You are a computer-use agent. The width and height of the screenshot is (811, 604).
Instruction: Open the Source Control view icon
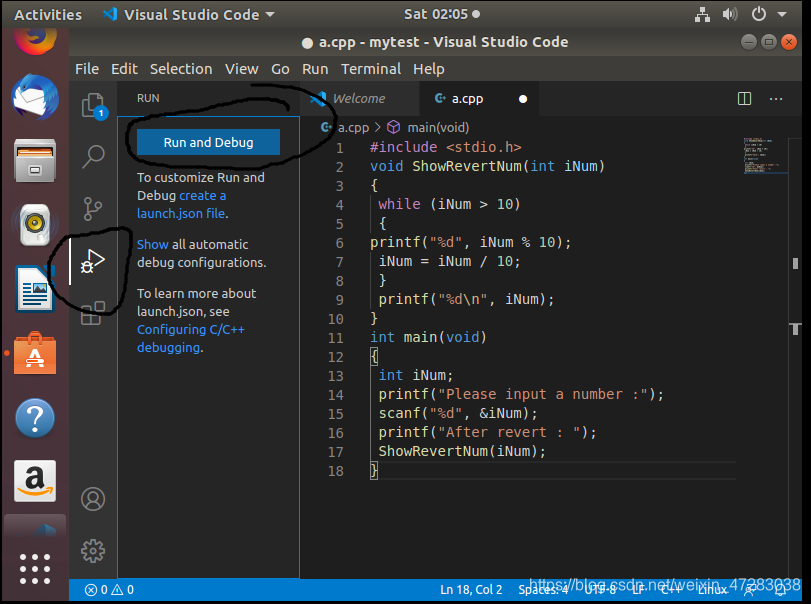point(93,208)
